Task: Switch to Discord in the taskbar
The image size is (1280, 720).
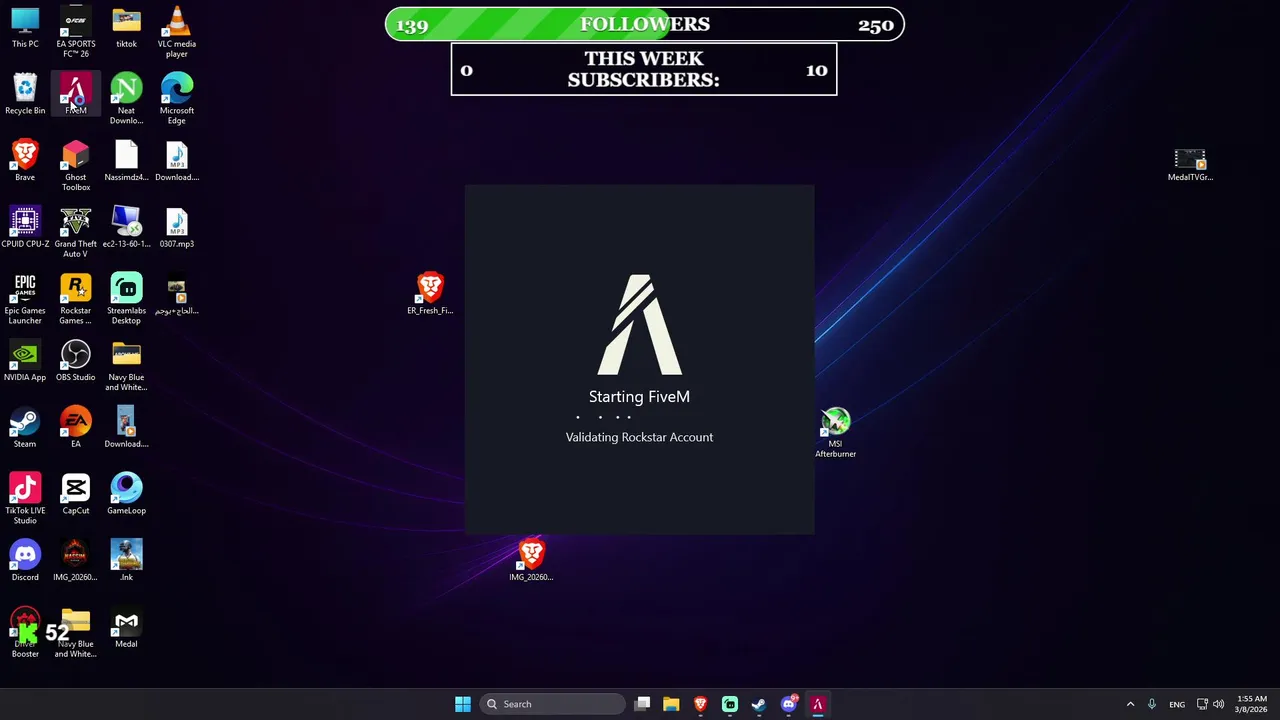Action: pyautogui.click(x=788, y=704)
